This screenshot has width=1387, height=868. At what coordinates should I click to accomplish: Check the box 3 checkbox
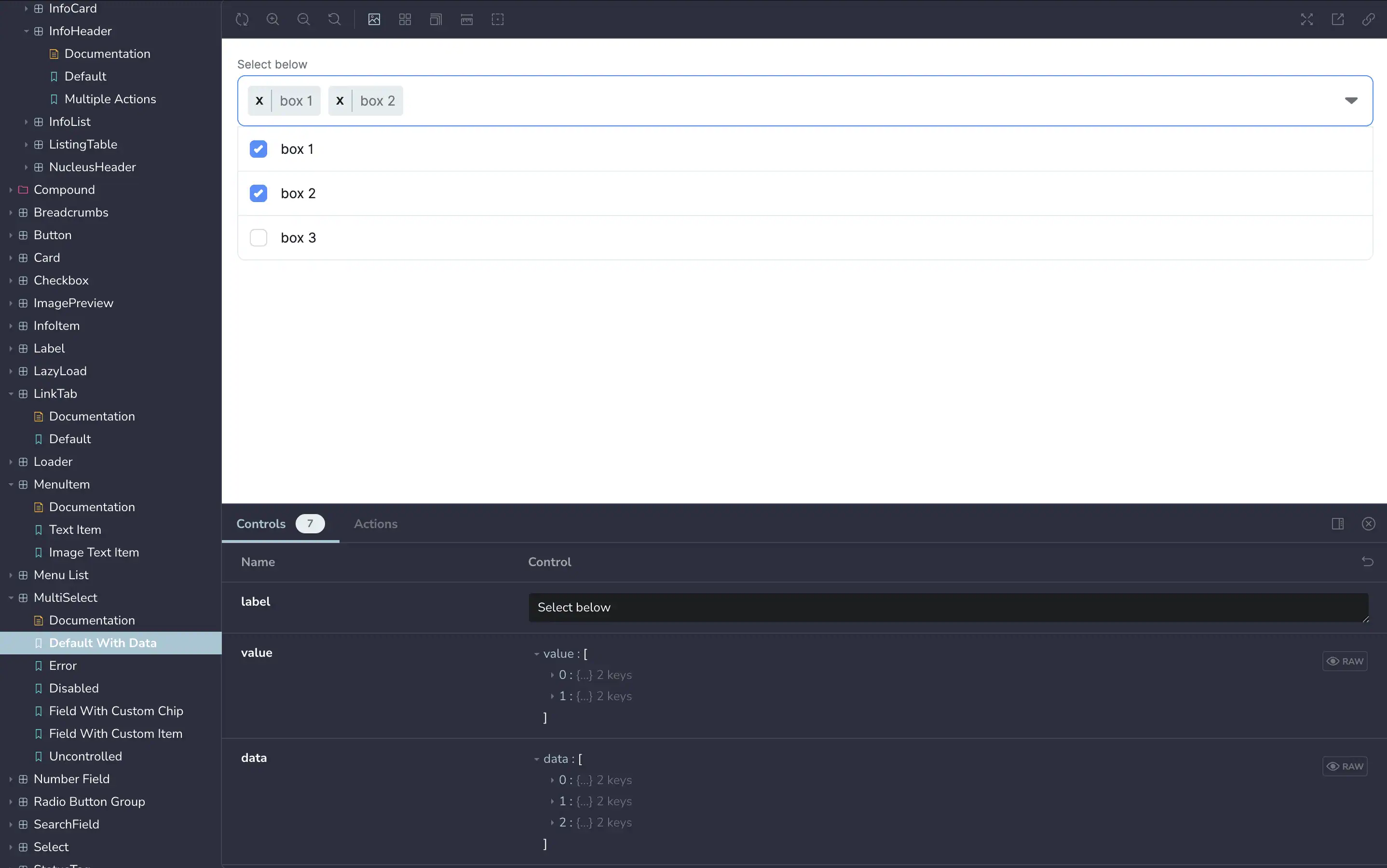pyautogui.click(x=258, y=237)
